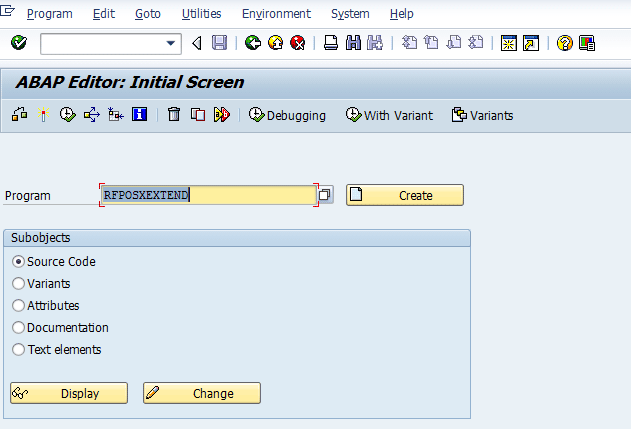Choose the Text elements radio option
The width and height of the screenshot is (631, 429).
tap(18, 350)
